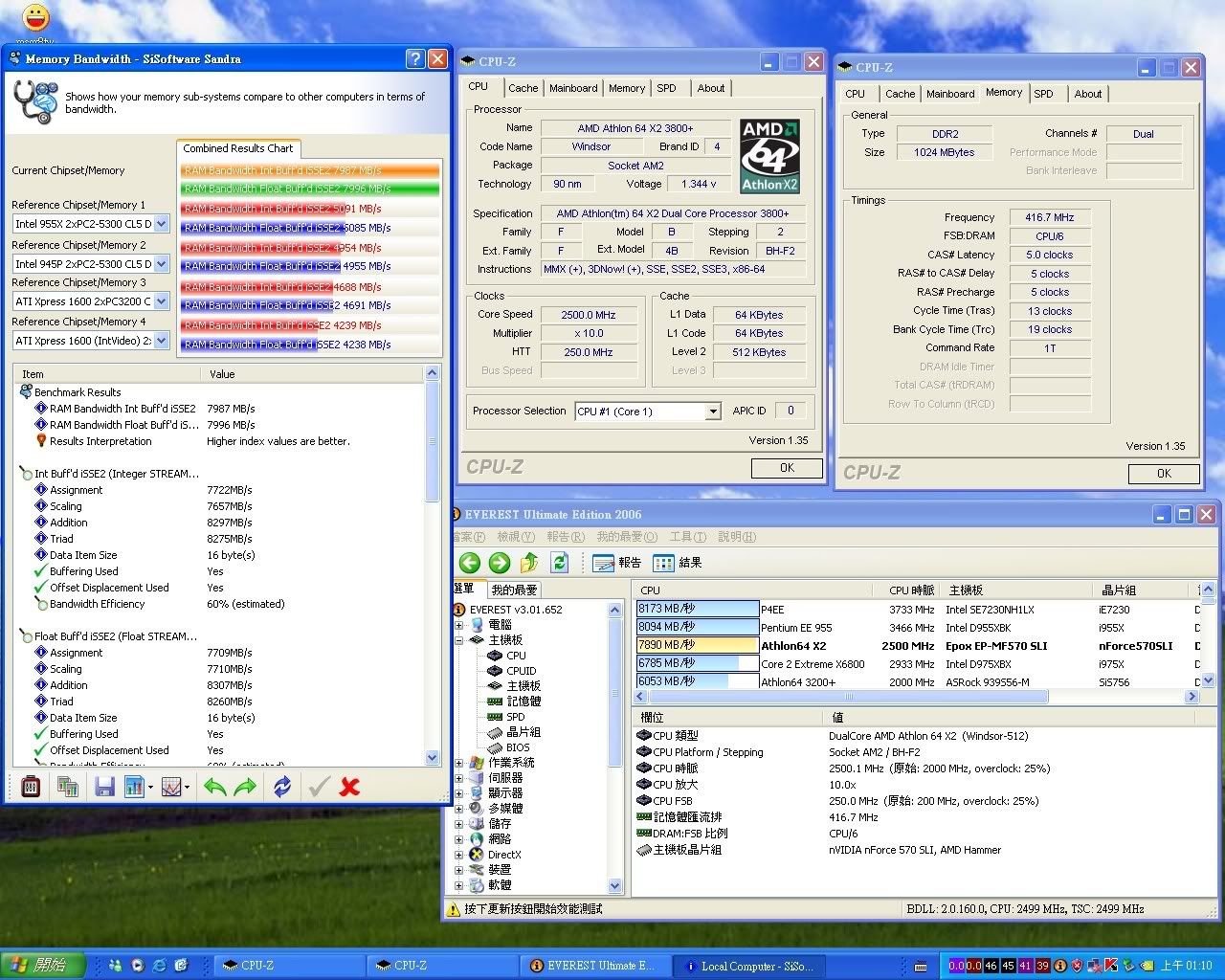This screenshot has width=1225, height=980.
Task: Click the line graph icon in Sandra toolbar
Action: pyautogui.click(x=171, y=787)
